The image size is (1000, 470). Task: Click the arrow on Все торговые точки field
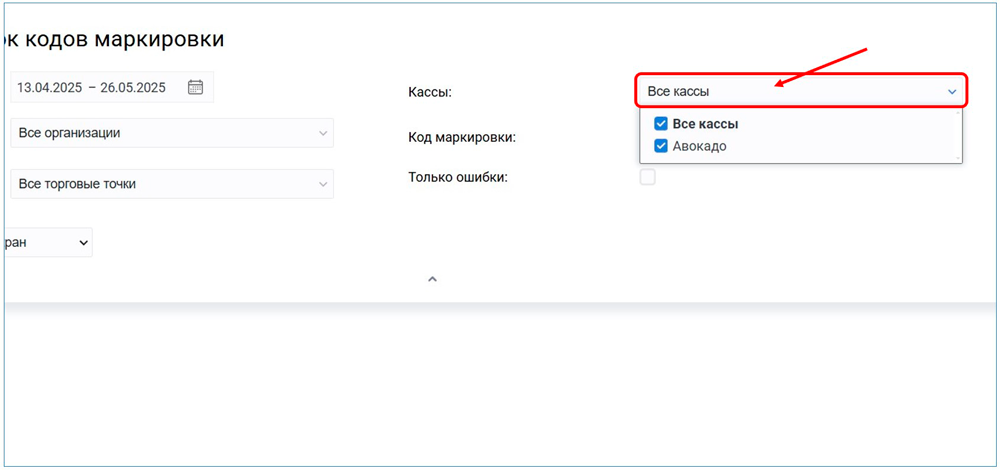tap(322, 184)
